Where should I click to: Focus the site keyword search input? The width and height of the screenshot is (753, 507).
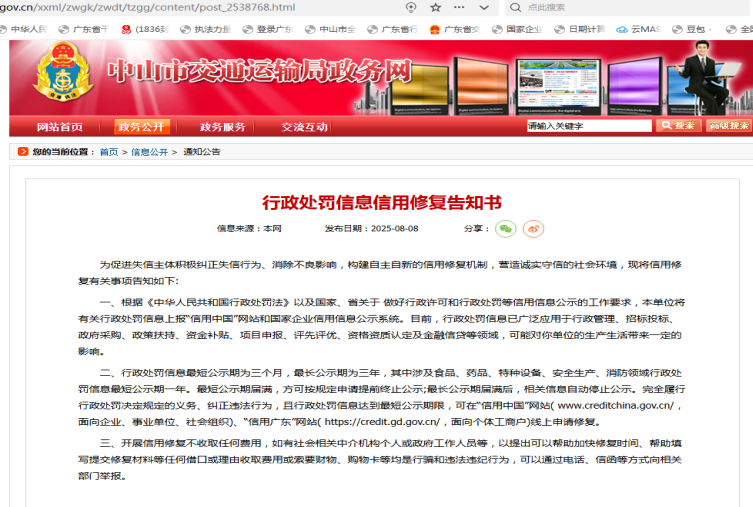tap(588, 126)
